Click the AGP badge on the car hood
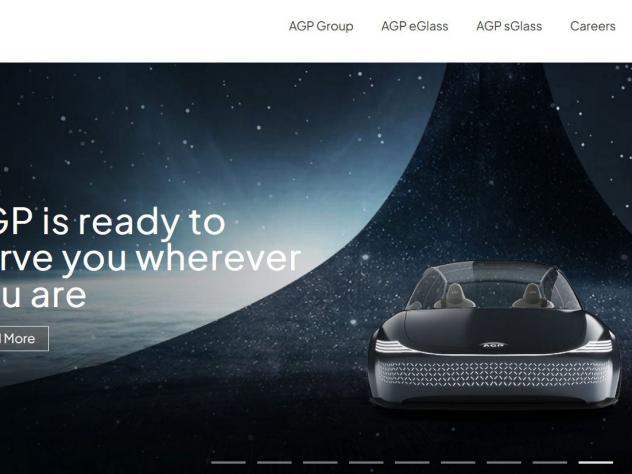Viewport: 632px width, 474px height. coord(493,345)
